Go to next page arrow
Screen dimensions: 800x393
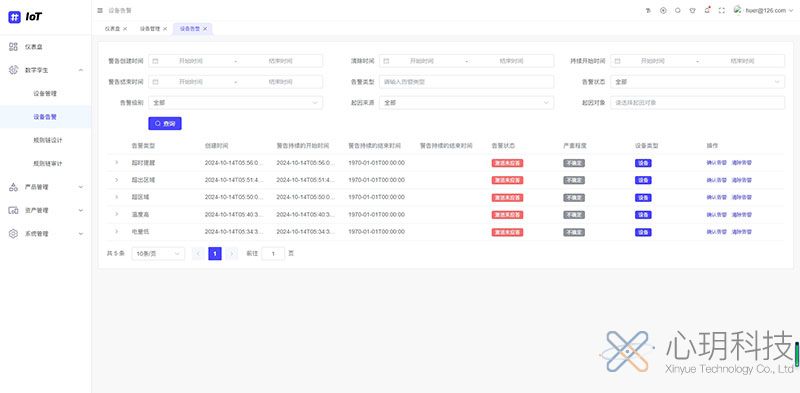coord(232,254)
